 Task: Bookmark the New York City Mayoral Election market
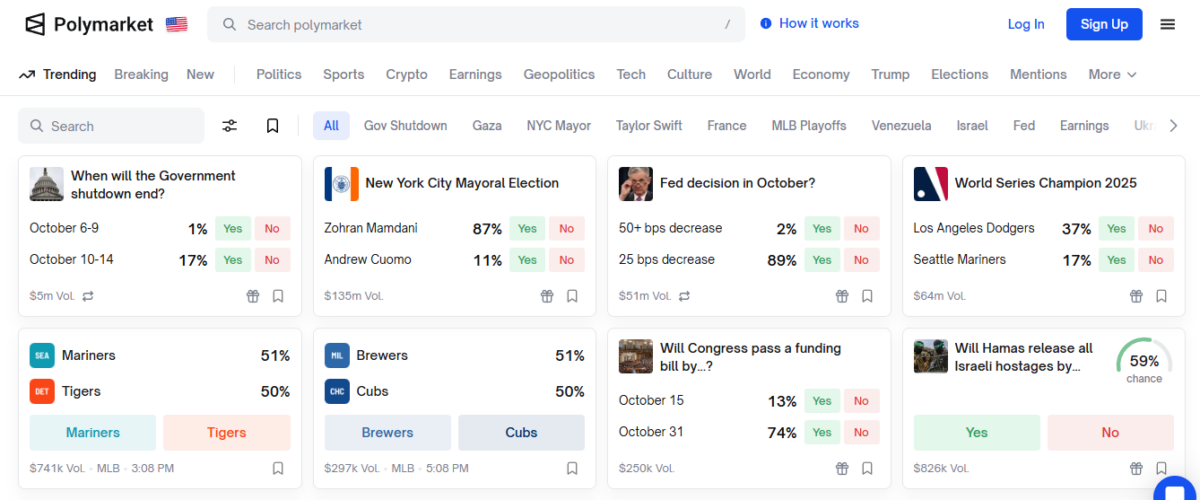click(x=572, y=296)
